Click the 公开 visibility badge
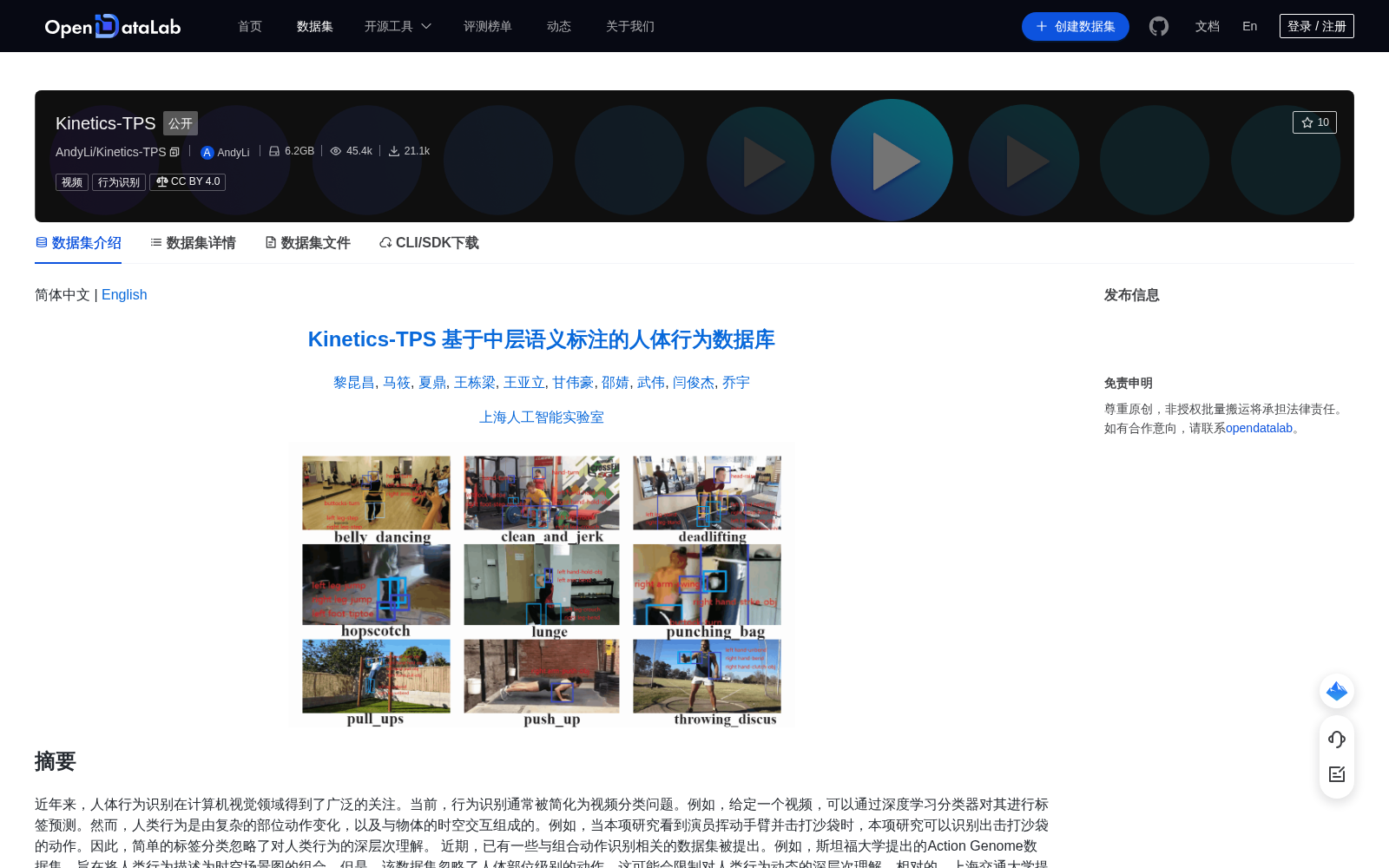Viewport: 1389px width, 868px height. (x=181, y=123)
